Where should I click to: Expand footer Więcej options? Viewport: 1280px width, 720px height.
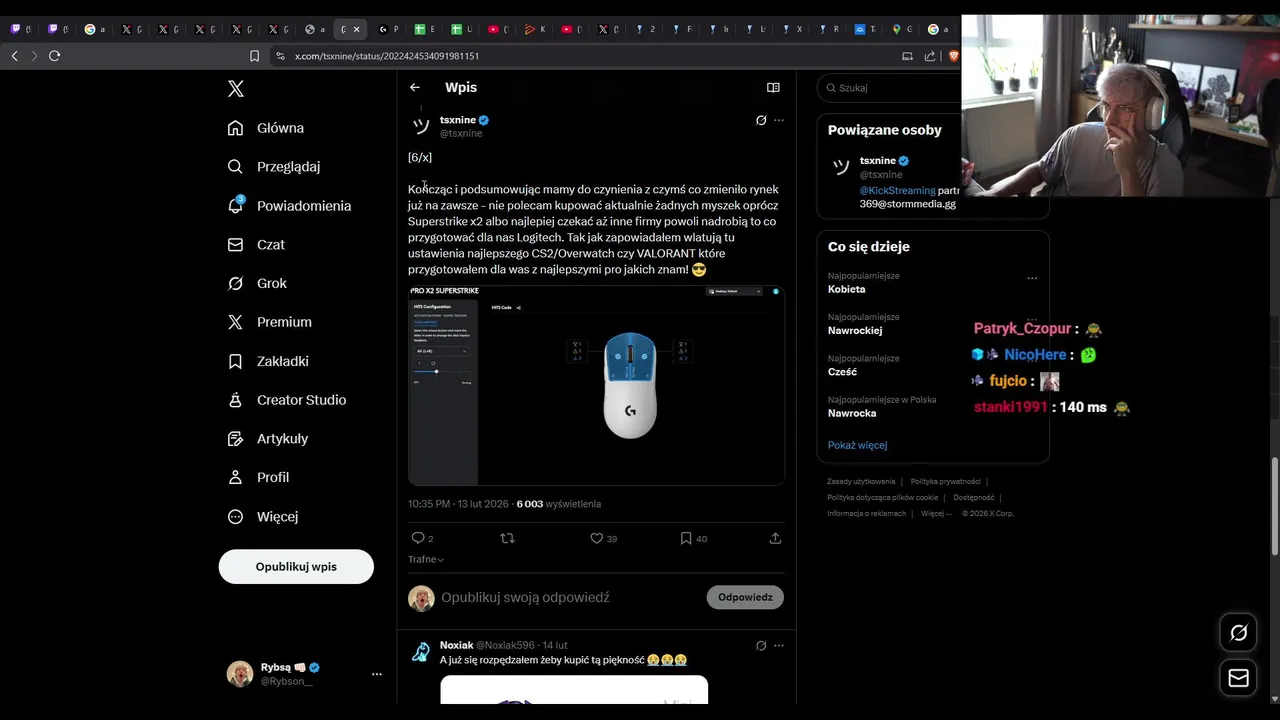(935, 514)
